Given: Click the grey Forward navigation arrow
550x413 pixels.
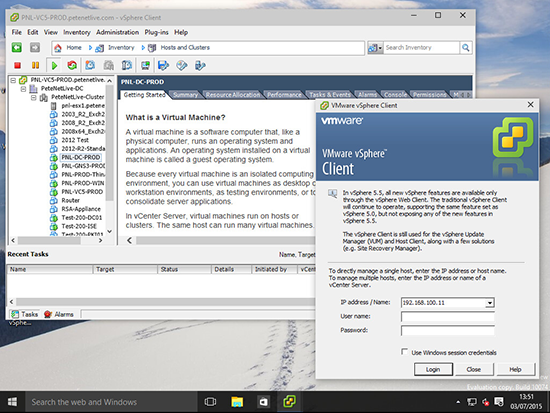Looking at the screenshot, I should pyautogui.click(x=35, y=47).
